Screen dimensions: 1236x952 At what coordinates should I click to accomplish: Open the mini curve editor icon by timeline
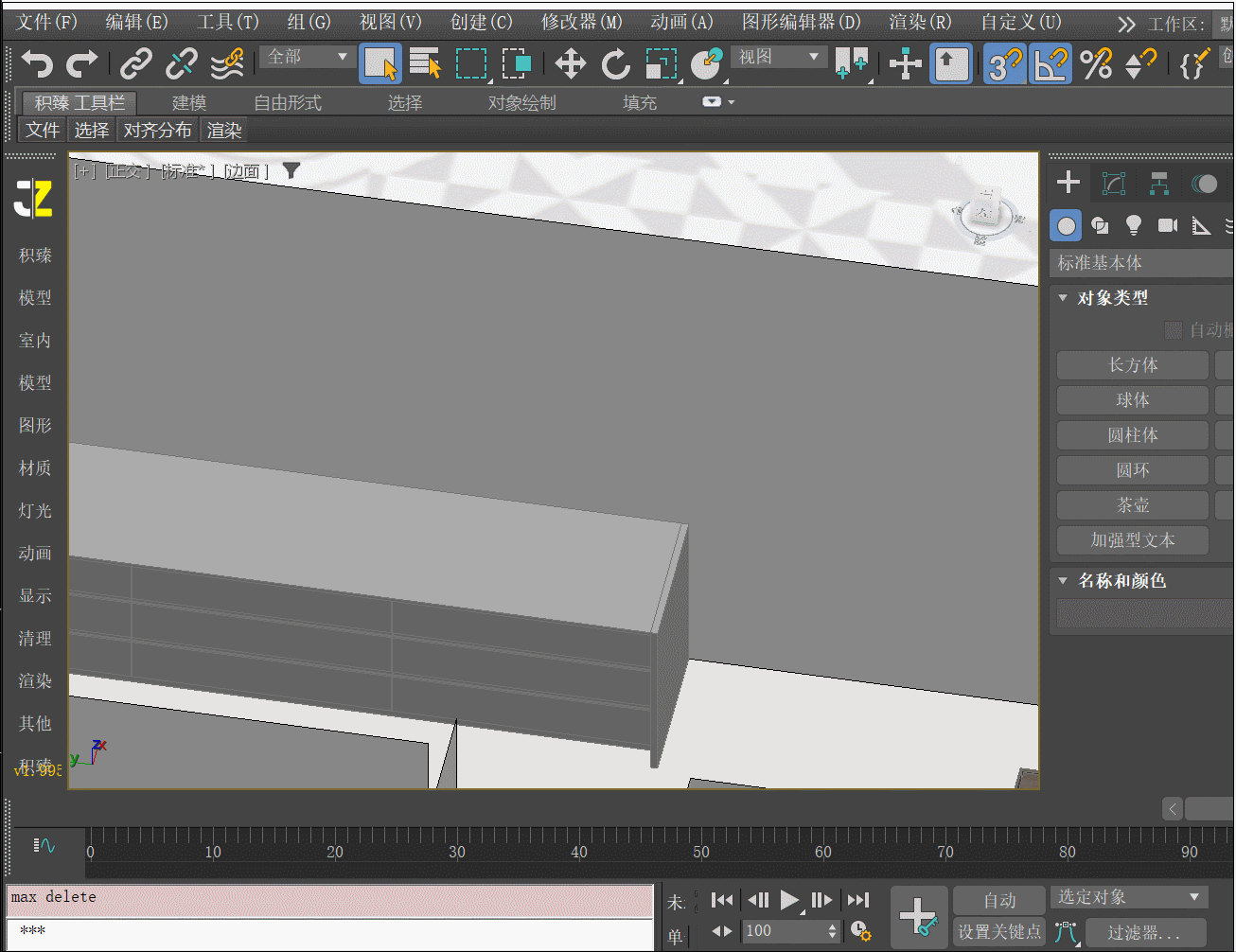[44, 845]
